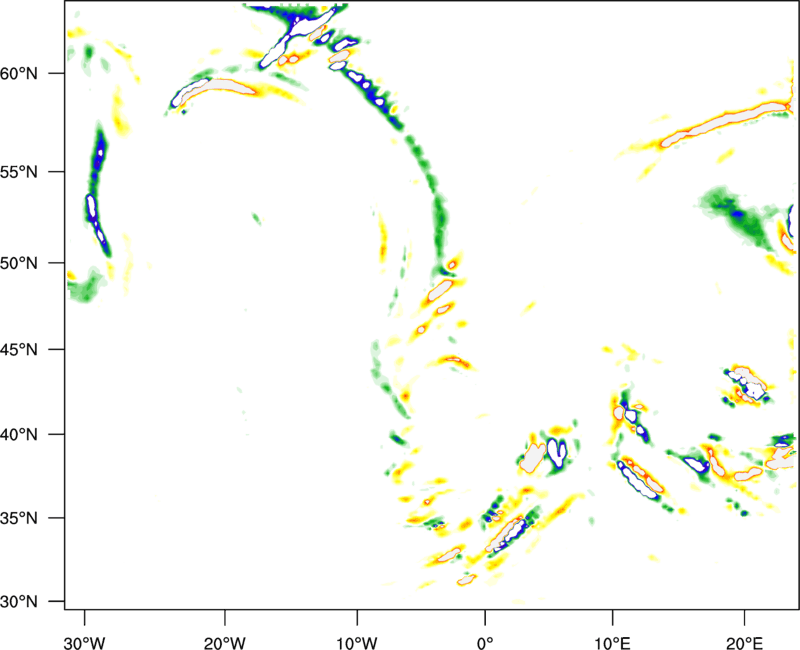Click the 30°N latitude label
This screenshot has width=800, height=650.
19,602
